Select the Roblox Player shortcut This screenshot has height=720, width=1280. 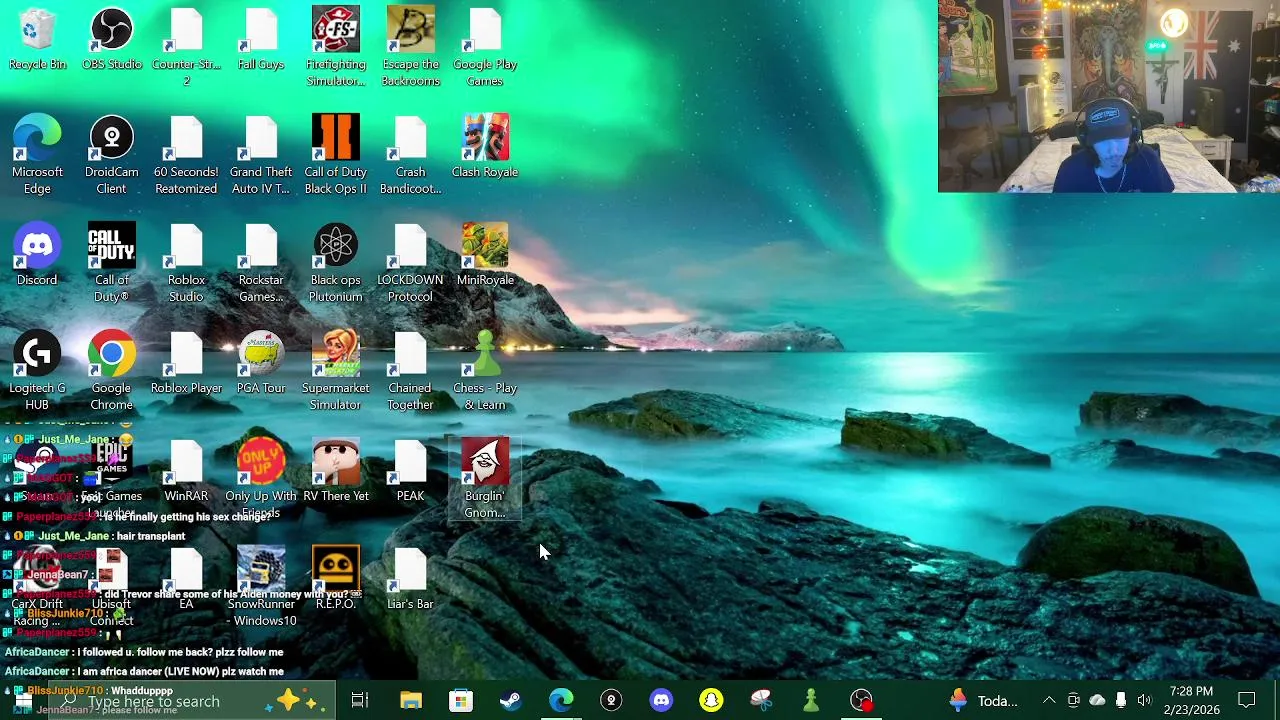186,363
